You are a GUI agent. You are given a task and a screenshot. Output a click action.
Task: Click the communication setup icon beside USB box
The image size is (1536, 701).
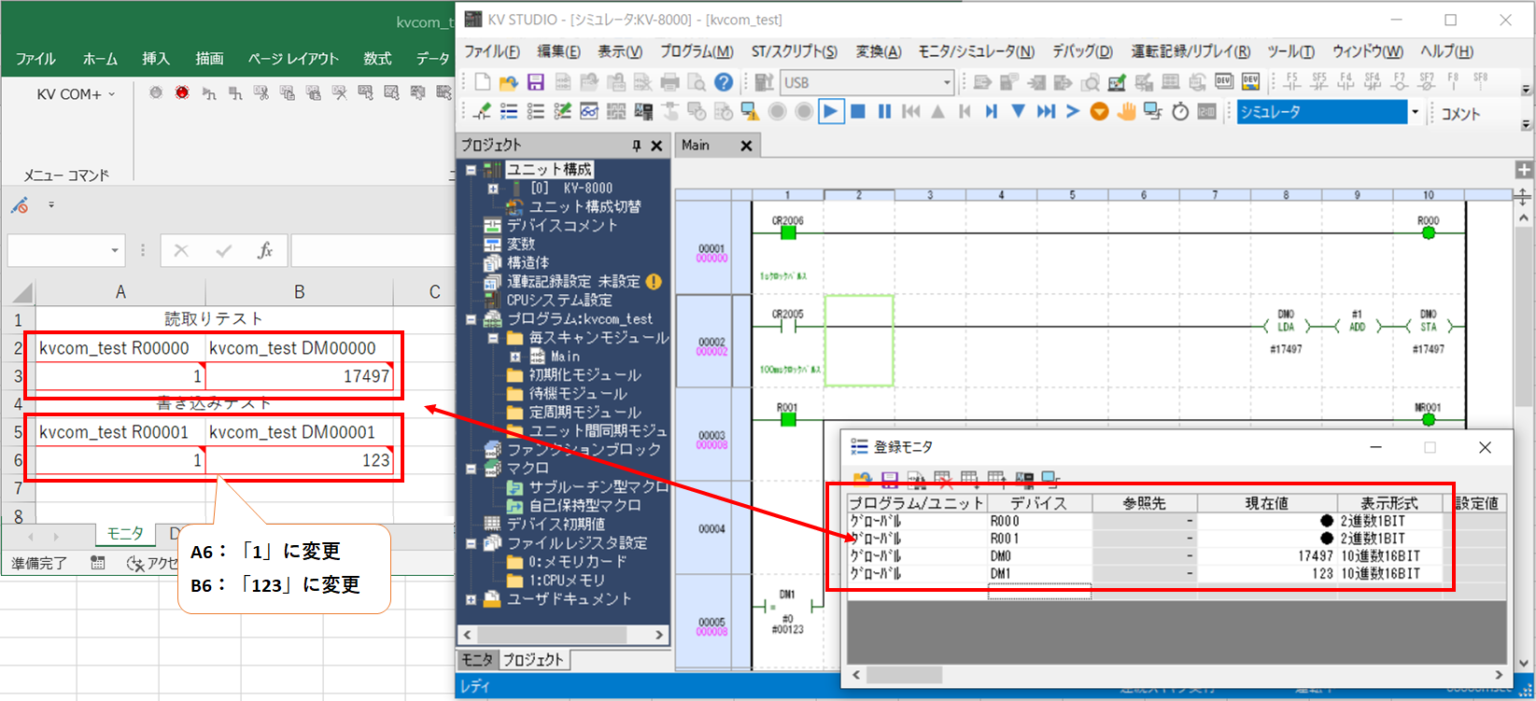point(764,81)
